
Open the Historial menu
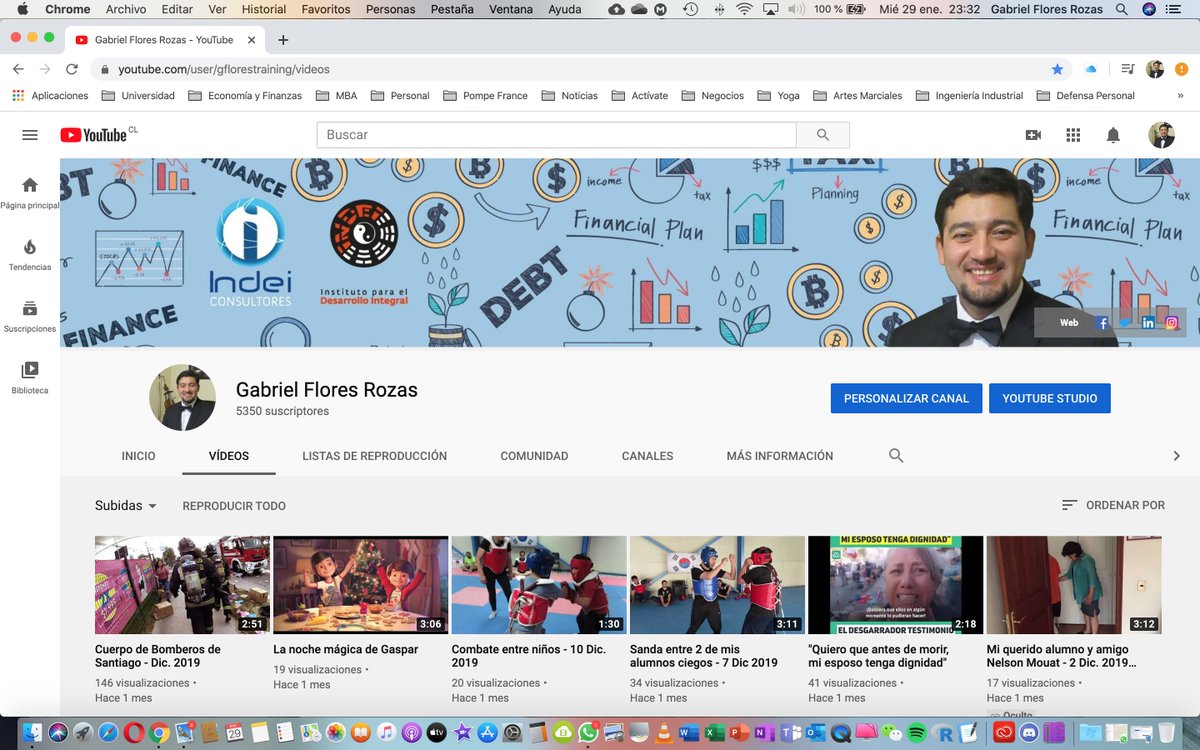point(264,9)
